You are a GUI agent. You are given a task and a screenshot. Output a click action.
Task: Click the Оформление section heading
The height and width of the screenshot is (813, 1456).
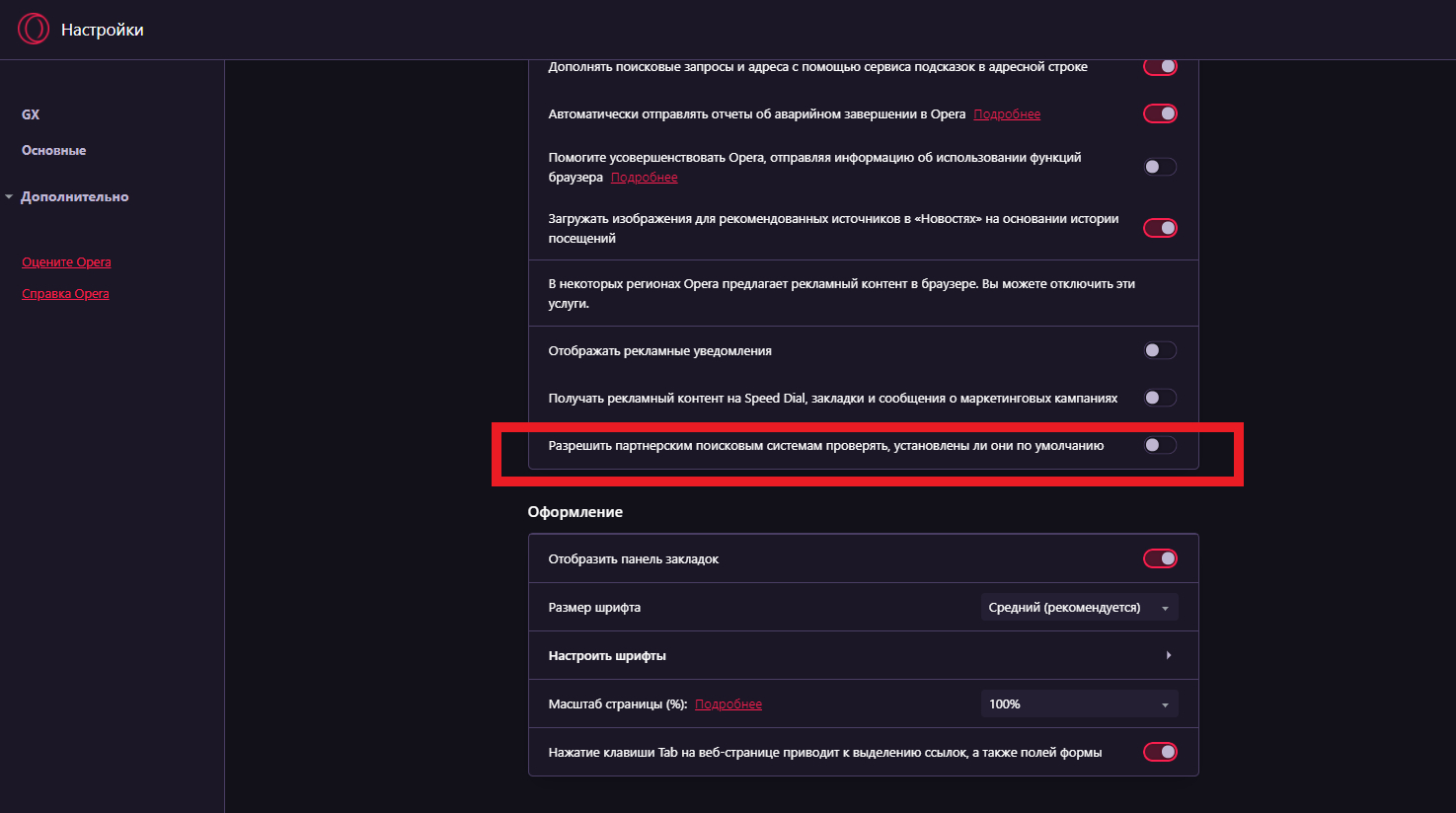coord(575,511)
